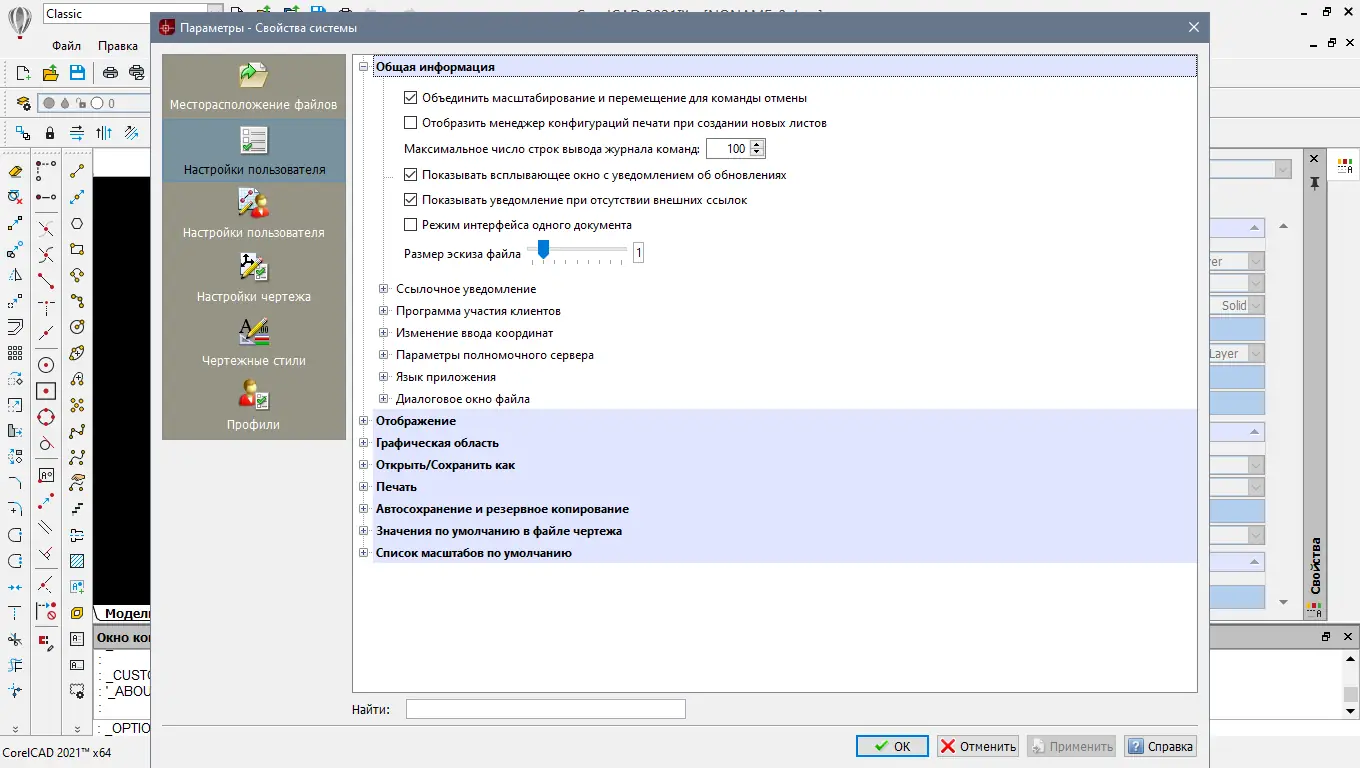Image resolution: width=1360 pixels, height=768 pixels.
Task: Expand 'Автосохранение и резервное копирование' section
Action: point(364,509)
